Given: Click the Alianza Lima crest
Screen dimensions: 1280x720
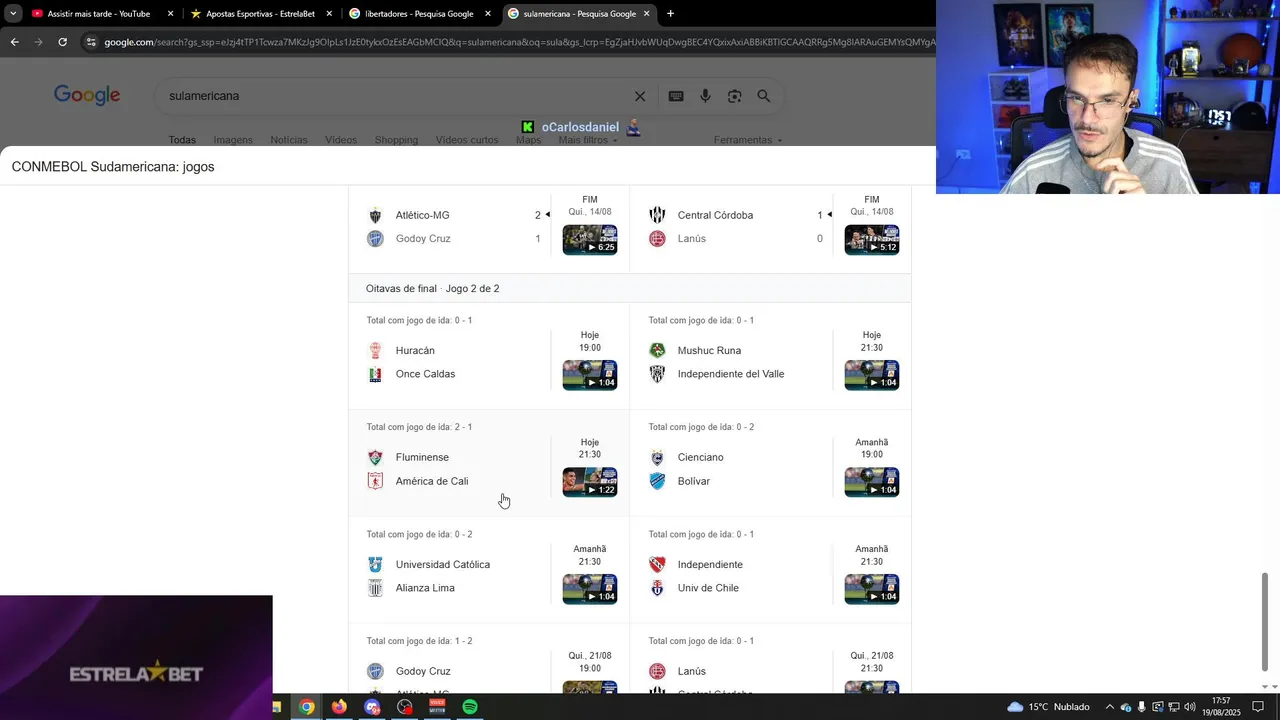Looking at the screenshot, I should click(x=375, y=588).
